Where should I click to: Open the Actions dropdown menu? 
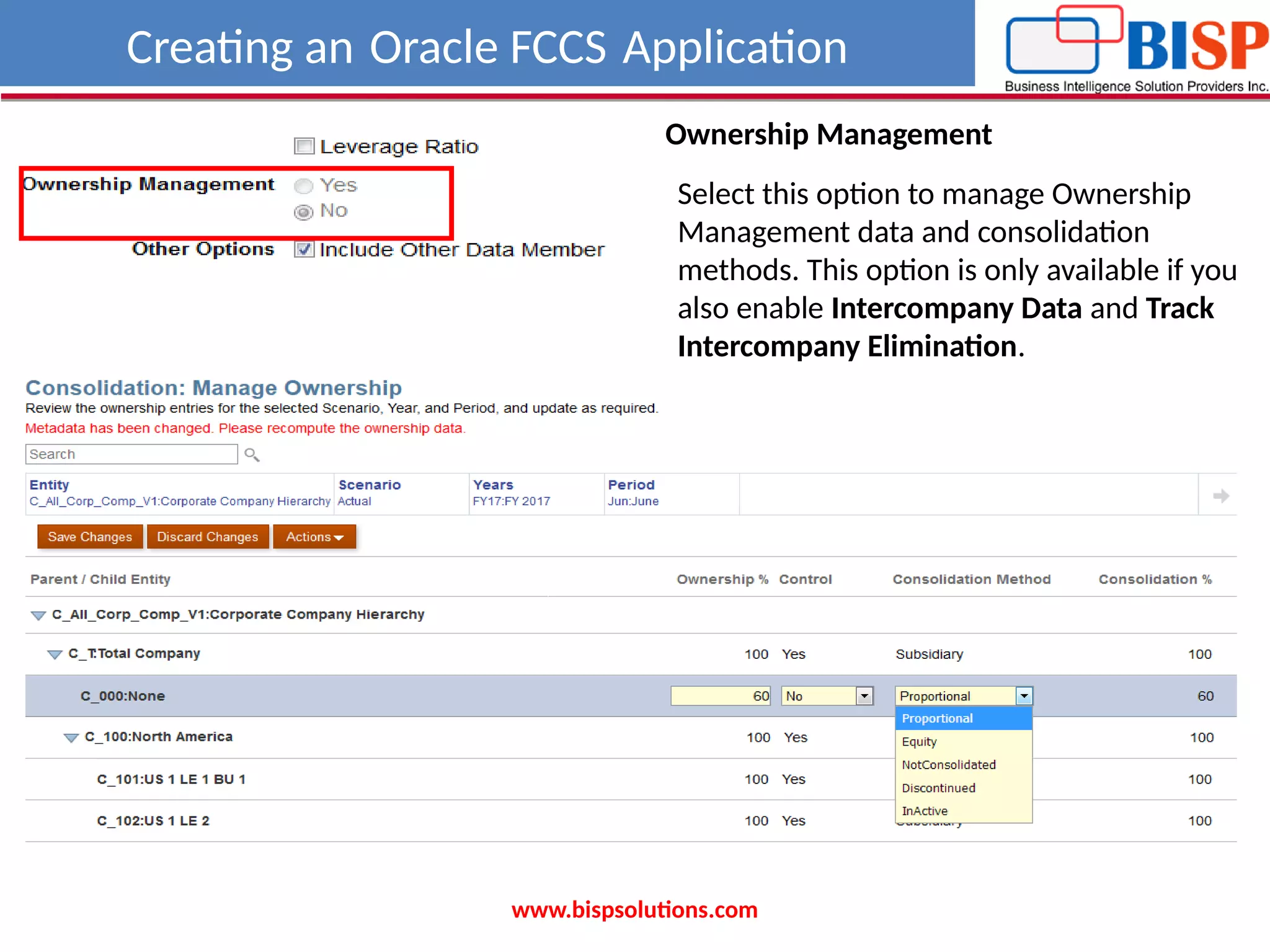[314, 537]
